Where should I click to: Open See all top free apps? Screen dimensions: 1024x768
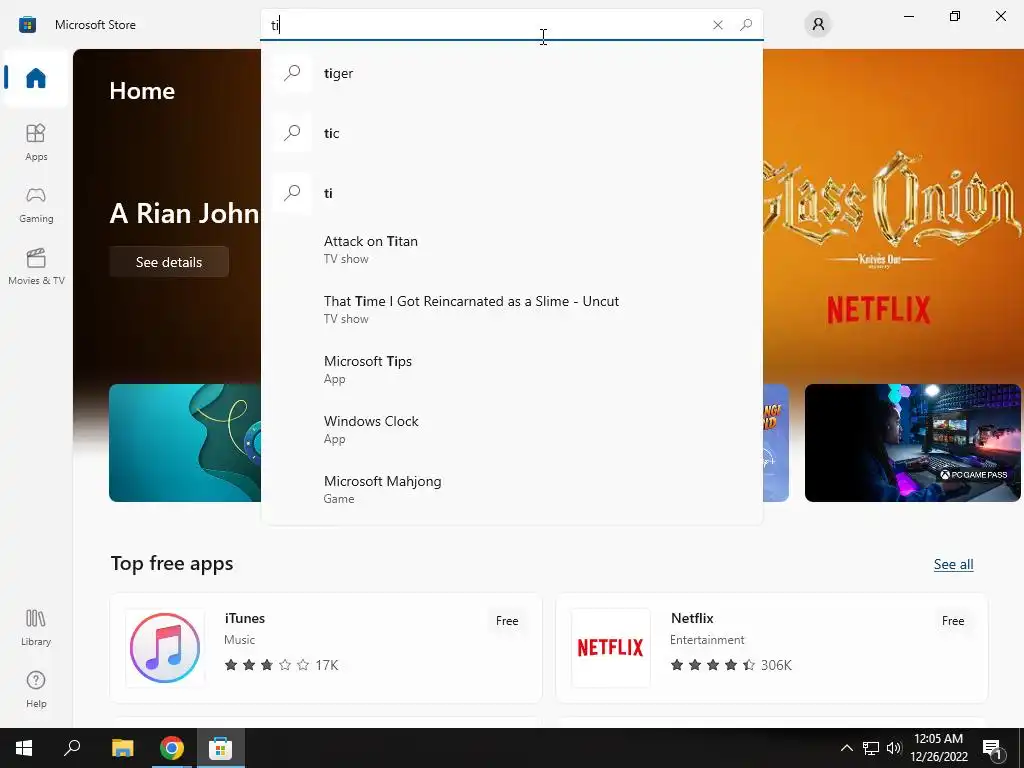953,564
